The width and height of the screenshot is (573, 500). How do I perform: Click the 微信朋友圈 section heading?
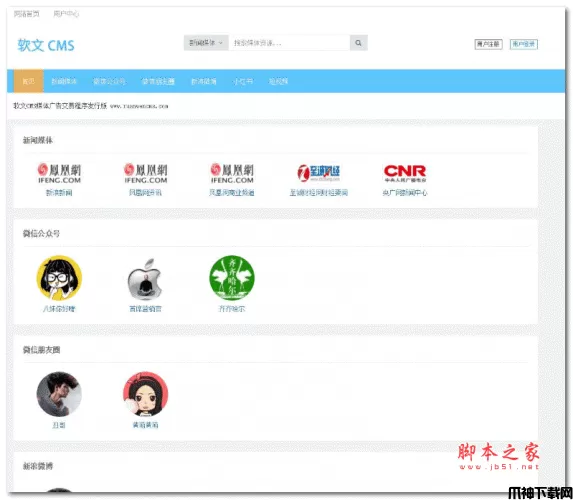(41, 350)
